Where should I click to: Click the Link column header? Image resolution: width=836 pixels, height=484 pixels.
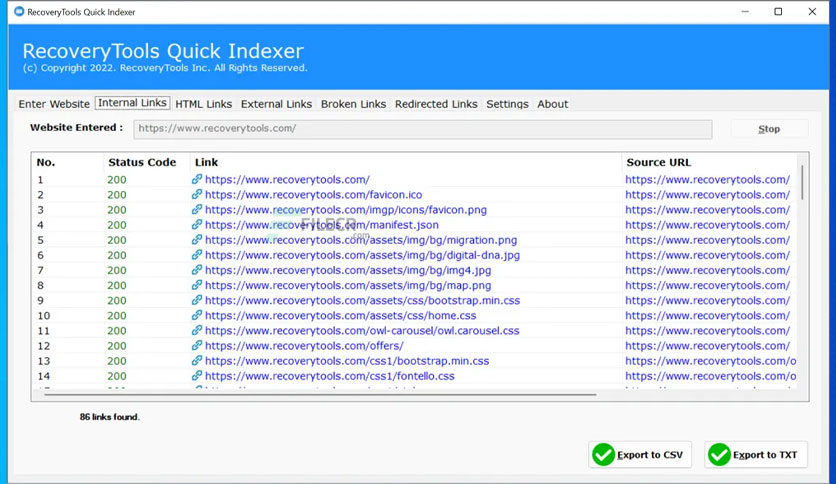[206, 162]
